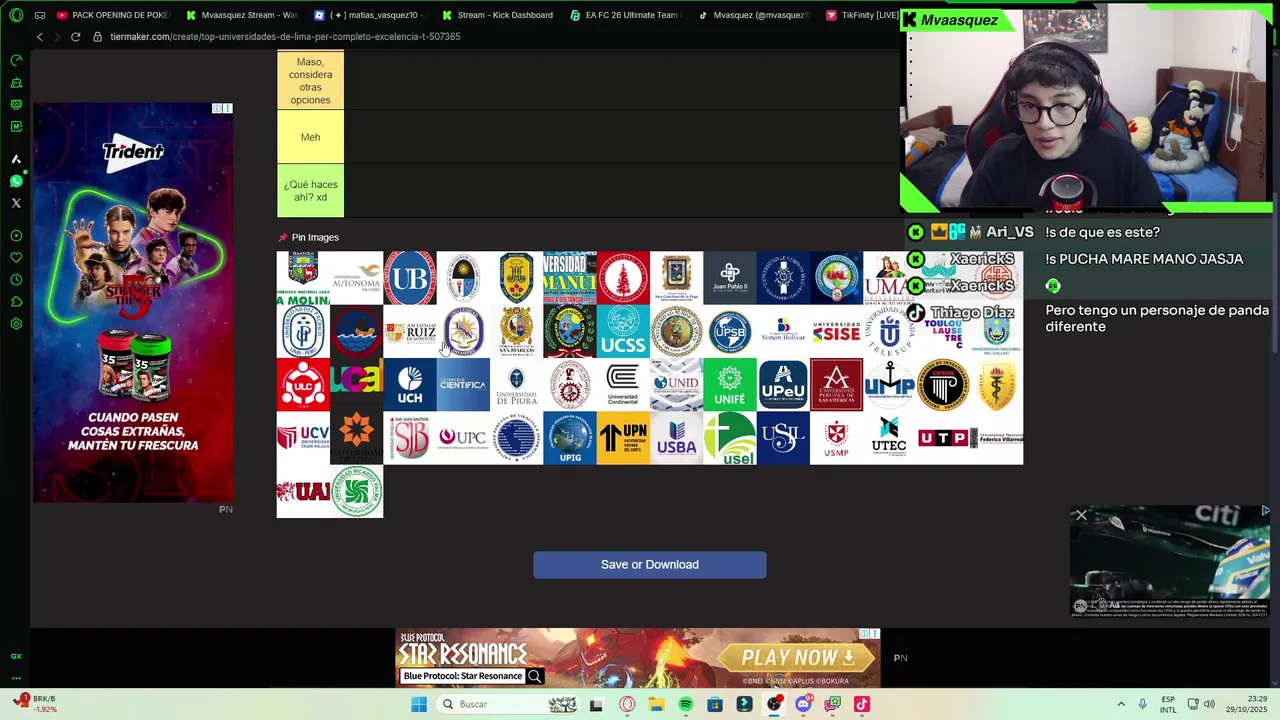Open TikTok app from the taskbar
The height and width of the screenshot is (720, 1280).
pyautogui.click(x=862, y=704)
